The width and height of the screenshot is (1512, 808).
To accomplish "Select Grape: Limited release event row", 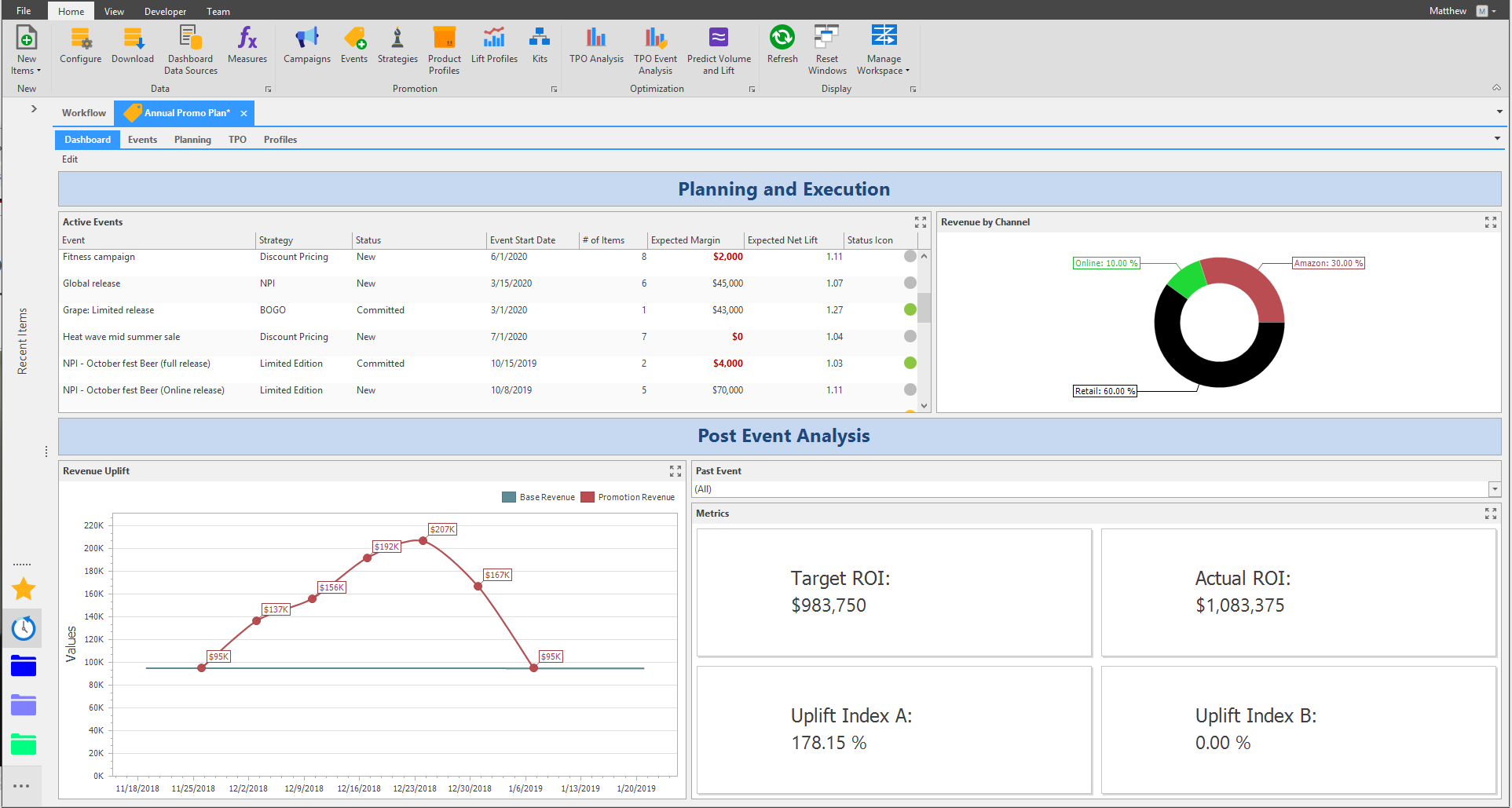I will click(489, 310).
